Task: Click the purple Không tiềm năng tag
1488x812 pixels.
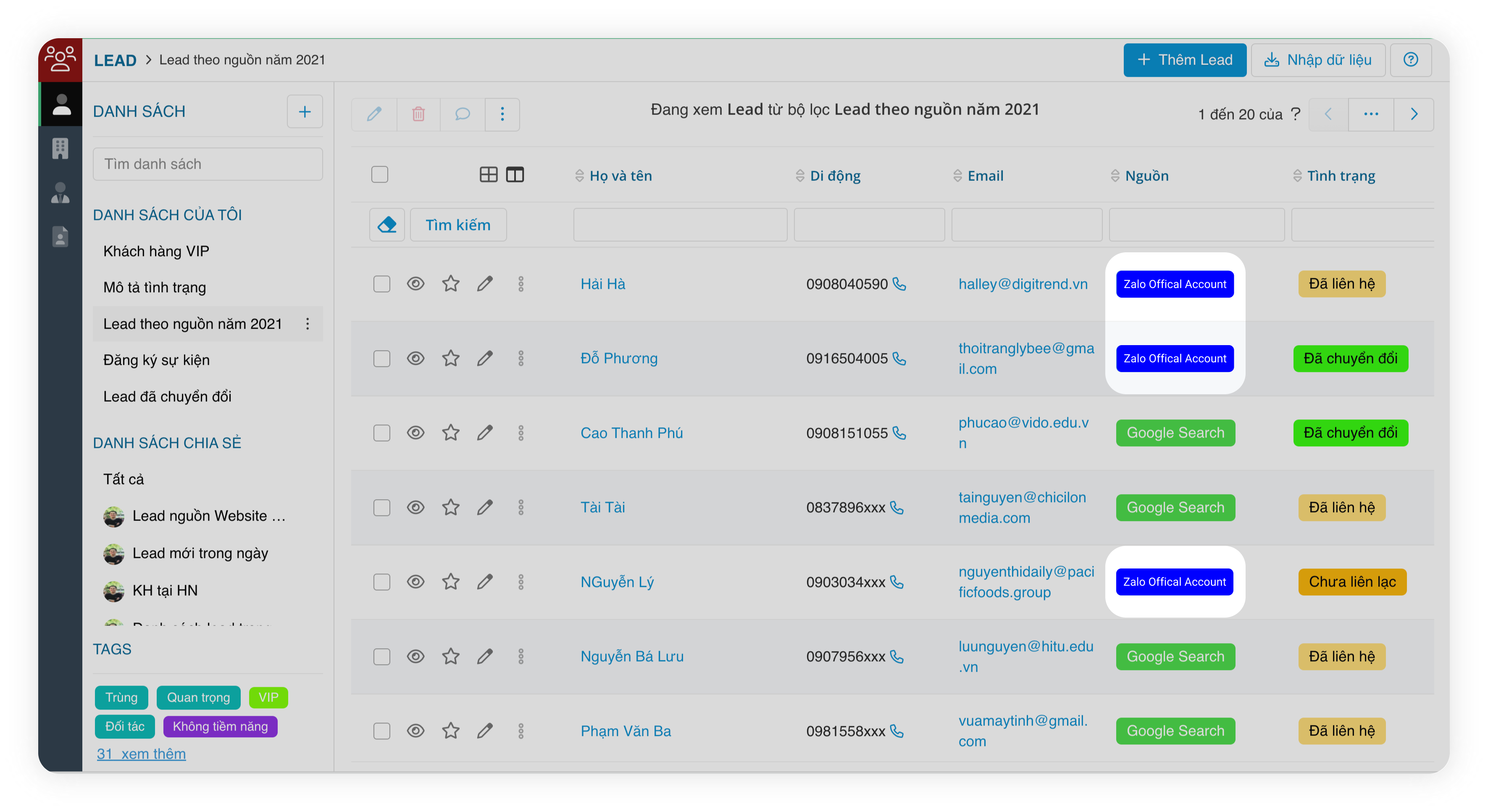Action: pos(220,726)
